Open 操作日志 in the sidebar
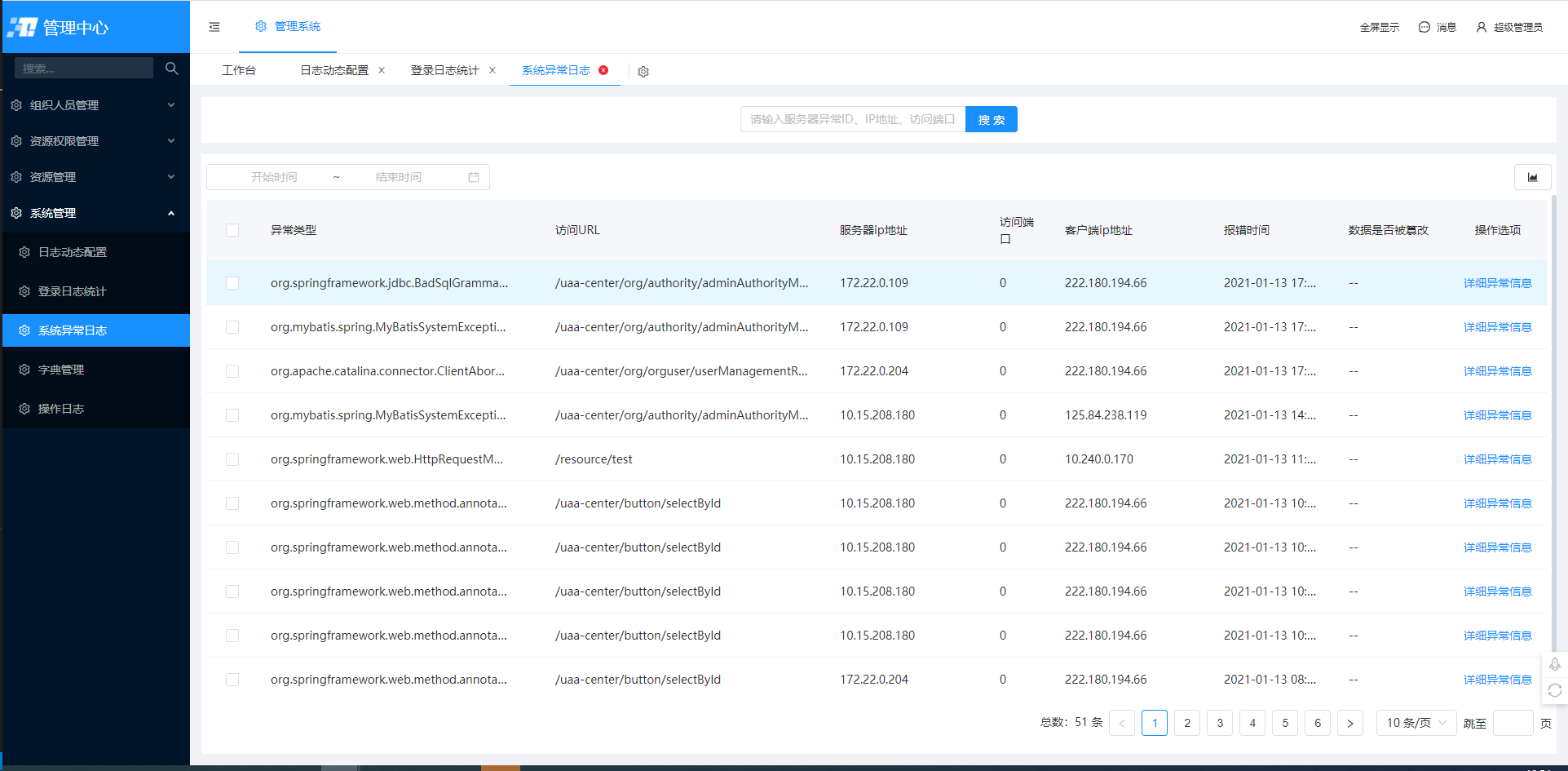The height and width of the screenshot is (771, 1568). [96, 409]
